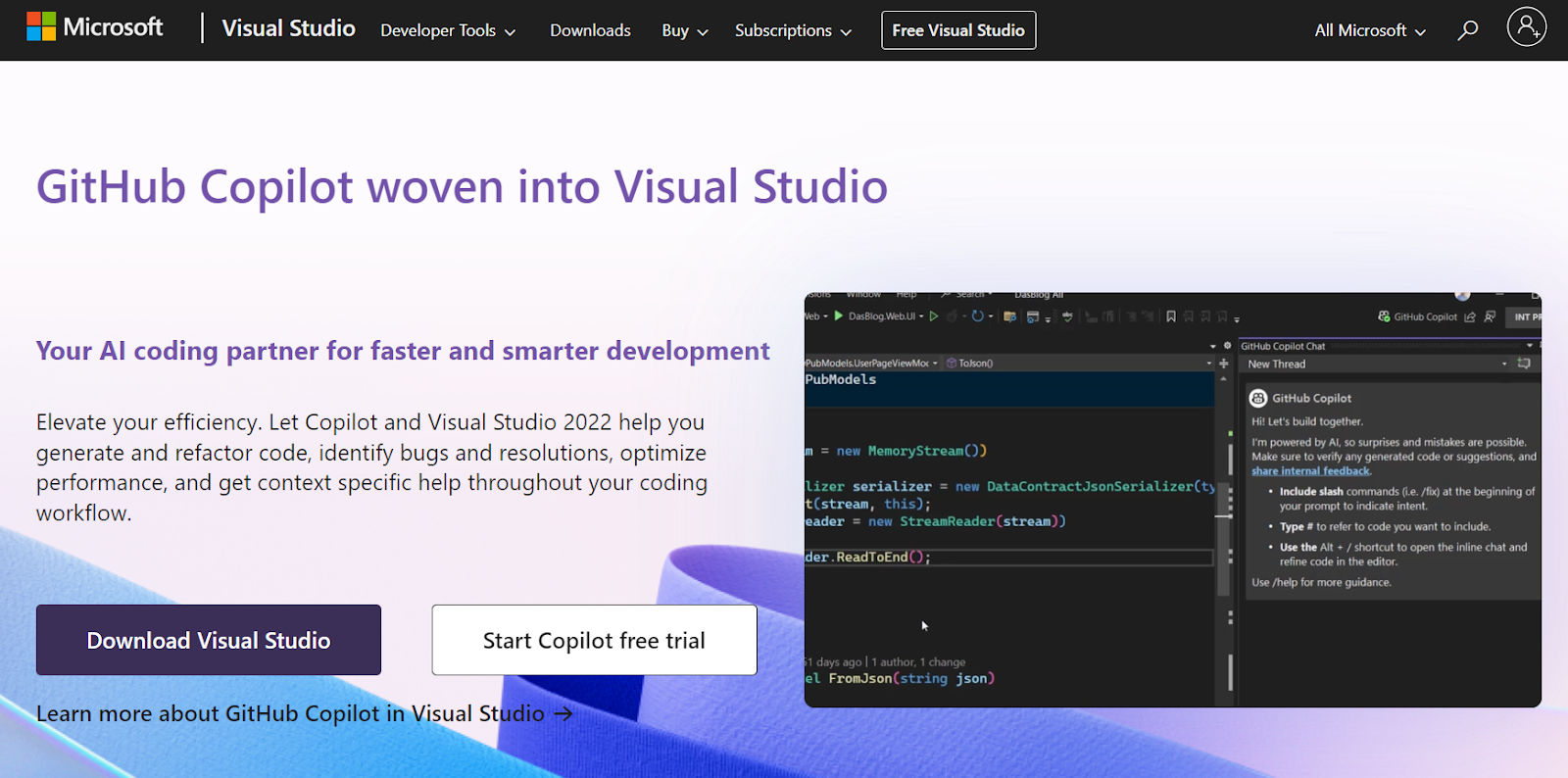Open the site search magnifier icon
The width and height of the screenshot is (1568, 778).
pyautogui.click(x=1467, y=30)
